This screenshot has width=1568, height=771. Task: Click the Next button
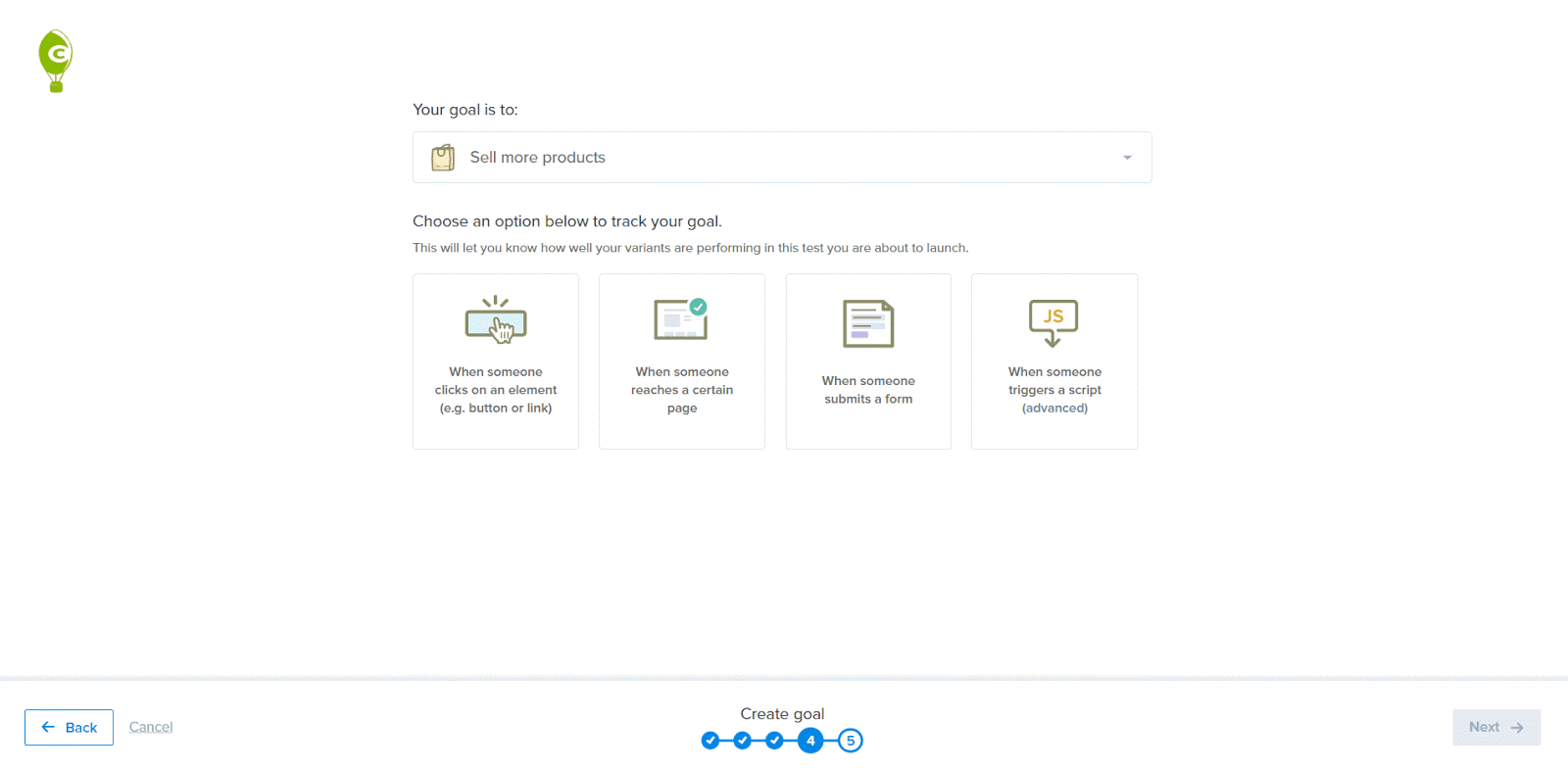click(1496, 727)
